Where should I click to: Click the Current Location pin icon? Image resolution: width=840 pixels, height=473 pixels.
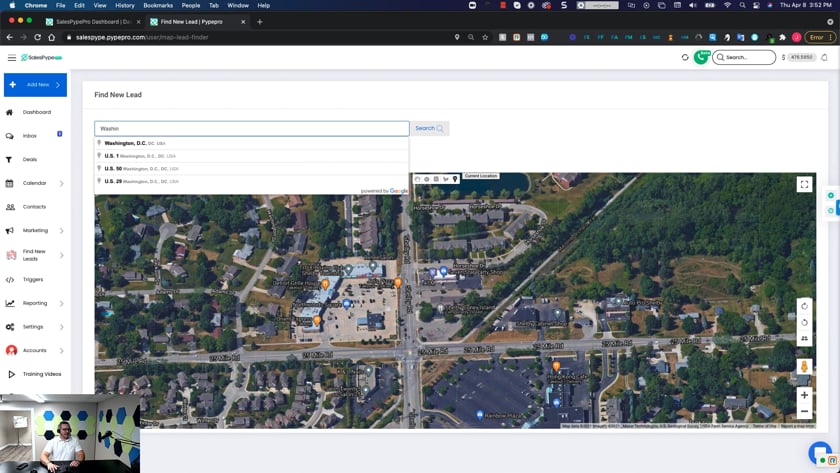coord(455,179)
